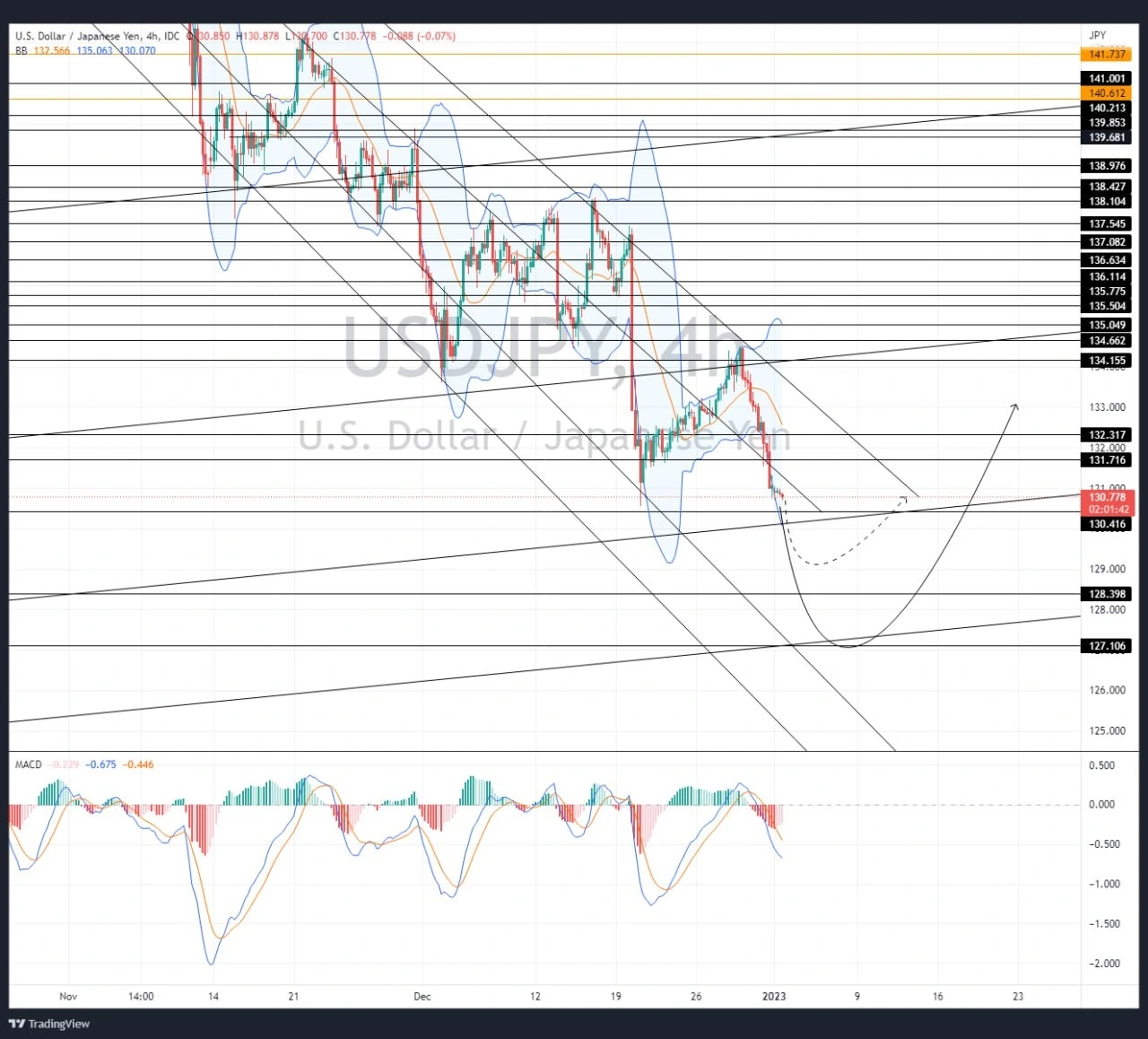Select the 139.681 price level label
Viewport: 1148px width, 1039px height.
coord(1107,137)
